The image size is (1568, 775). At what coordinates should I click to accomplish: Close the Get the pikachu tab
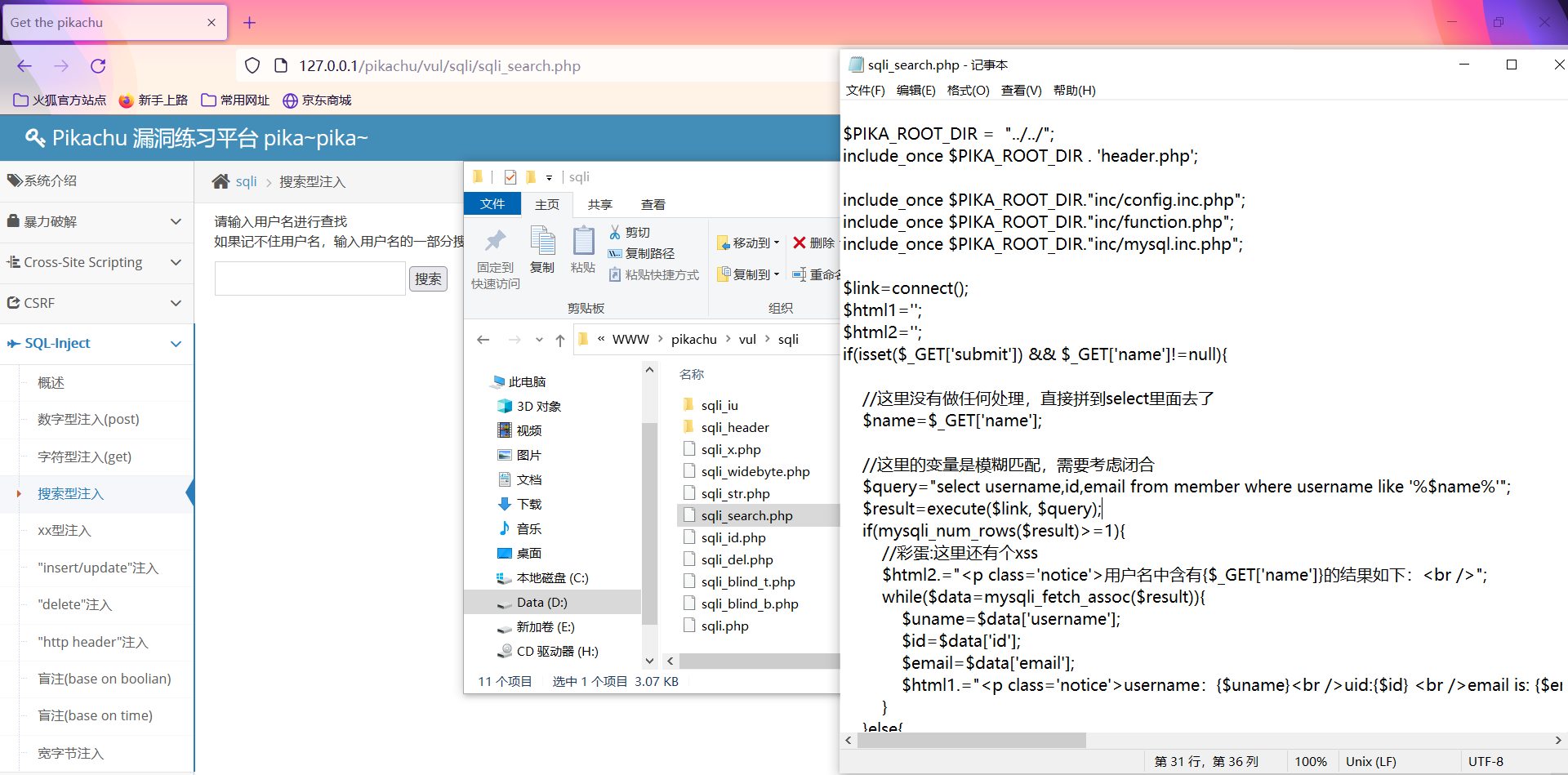tap(212, 23)
